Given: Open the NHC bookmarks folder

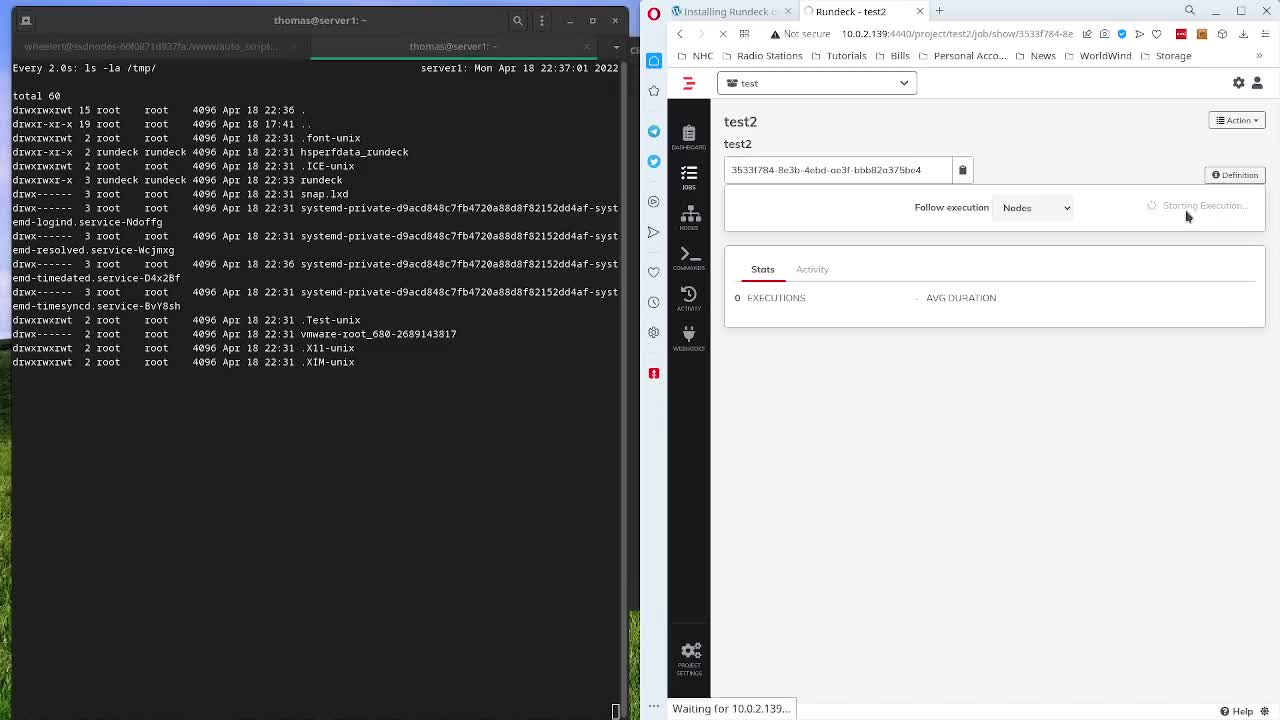Looking at the screenshot, I should pyautogui.click(x=695, y=56).
